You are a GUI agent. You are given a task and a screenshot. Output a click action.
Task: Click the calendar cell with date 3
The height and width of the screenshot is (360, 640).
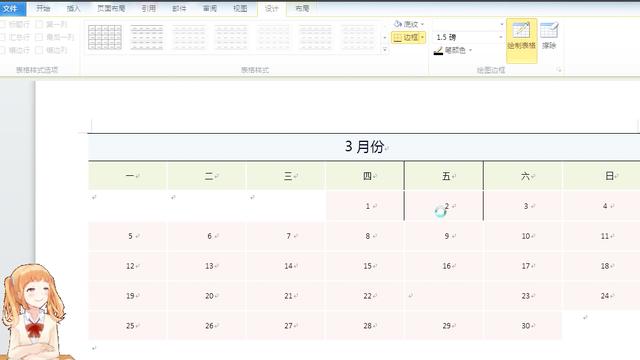coord(523,206)
